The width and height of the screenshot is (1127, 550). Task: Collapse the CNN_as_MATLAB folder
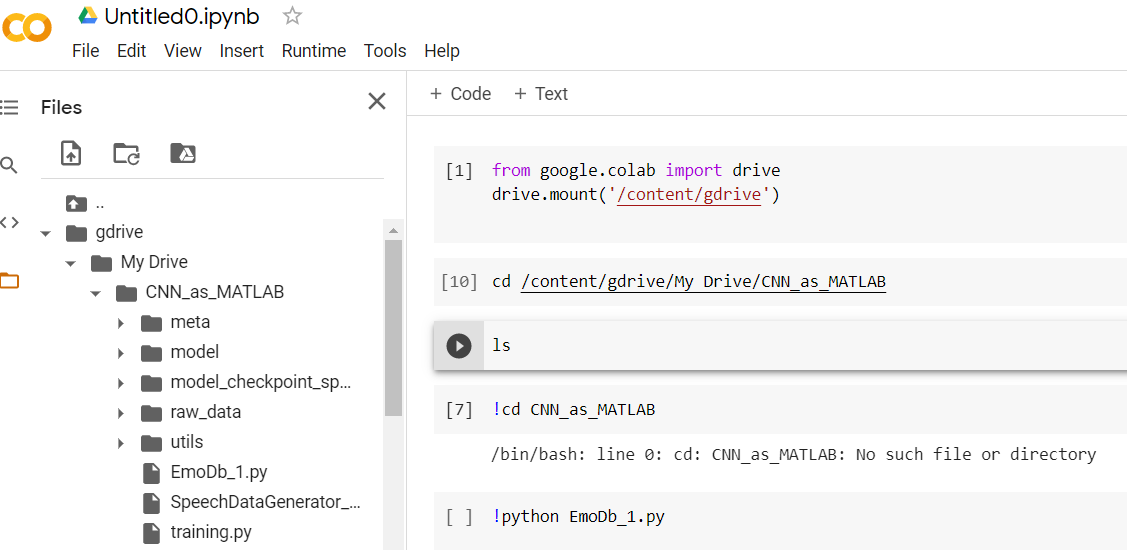click(x=96, y=293)
